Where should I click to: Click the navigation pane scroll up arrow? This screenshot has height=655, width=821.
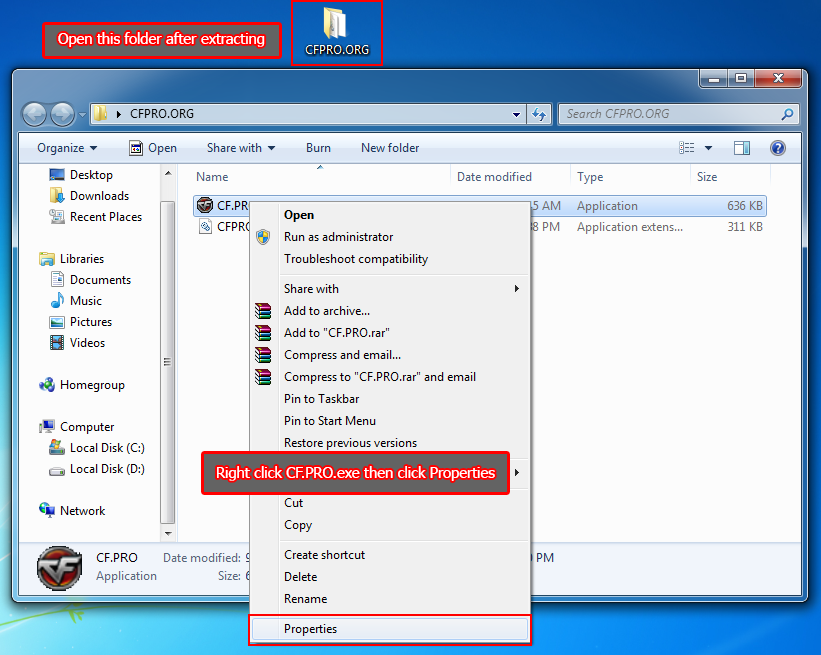(168, 173)
